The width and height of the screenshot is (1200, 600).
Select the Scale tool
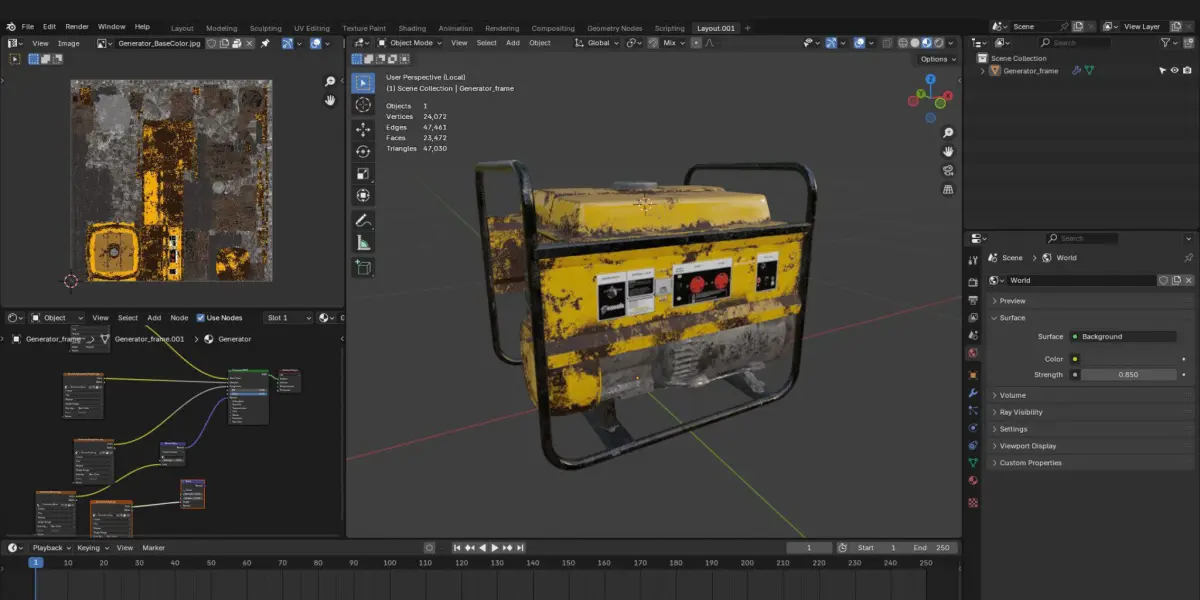(363, 173)
